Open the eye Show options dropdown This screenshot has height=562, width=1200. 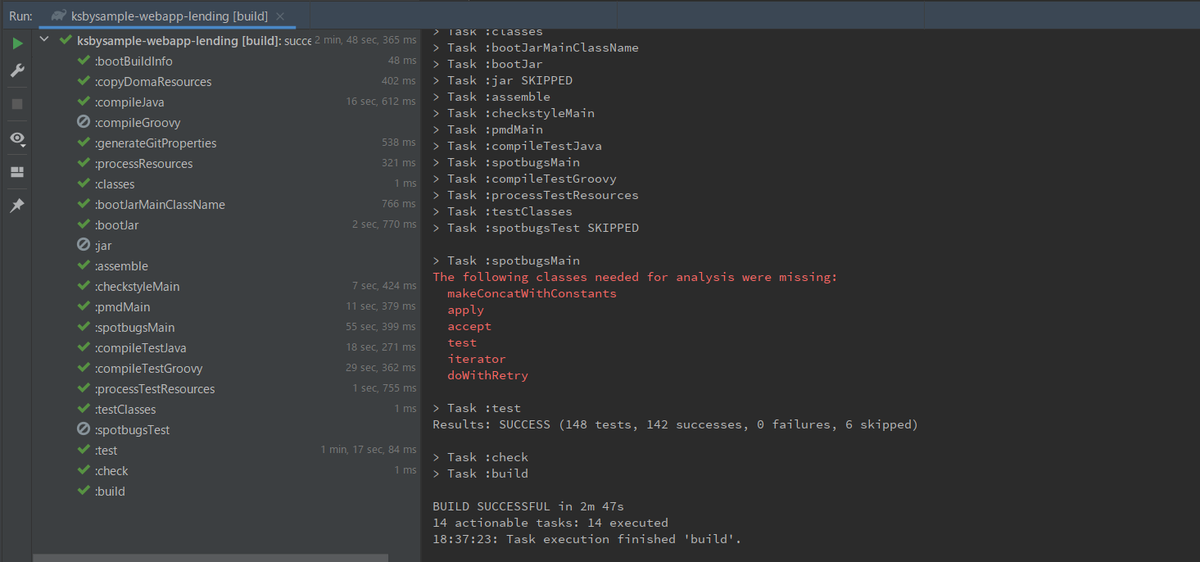click(x=17, y=139)
